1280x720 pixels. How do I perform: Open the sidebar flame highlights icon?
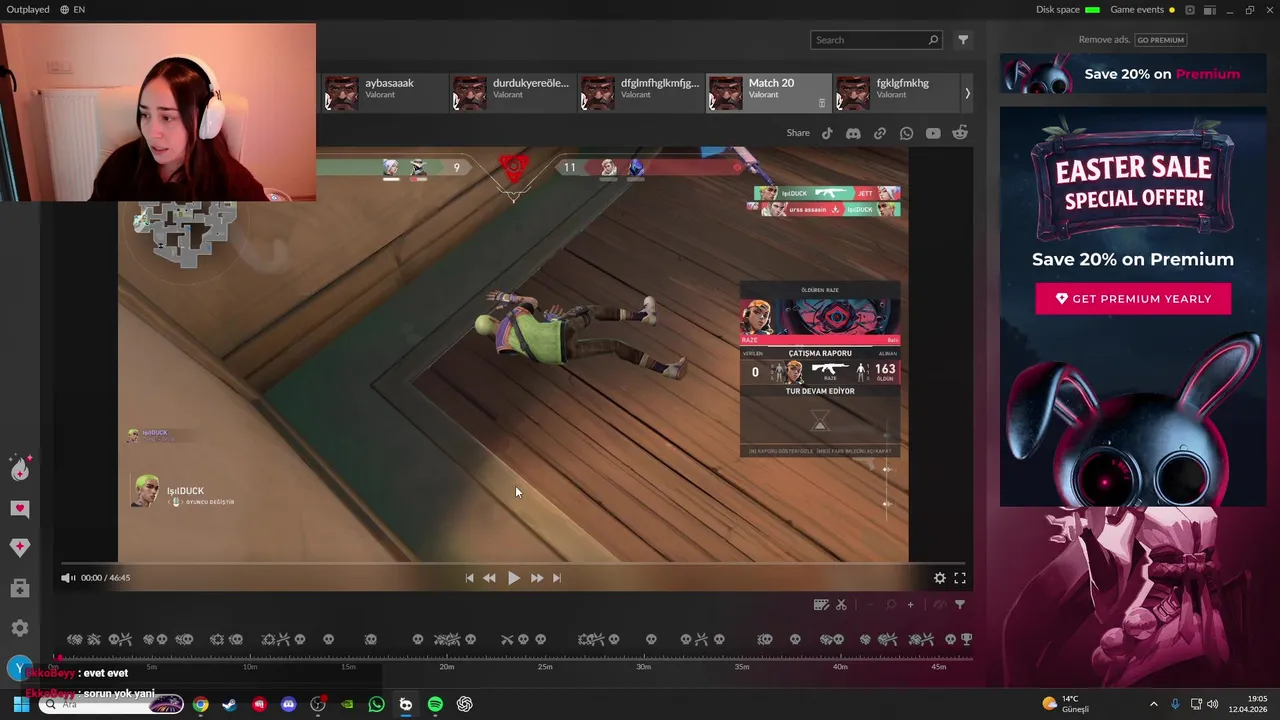tap(20, 468)
